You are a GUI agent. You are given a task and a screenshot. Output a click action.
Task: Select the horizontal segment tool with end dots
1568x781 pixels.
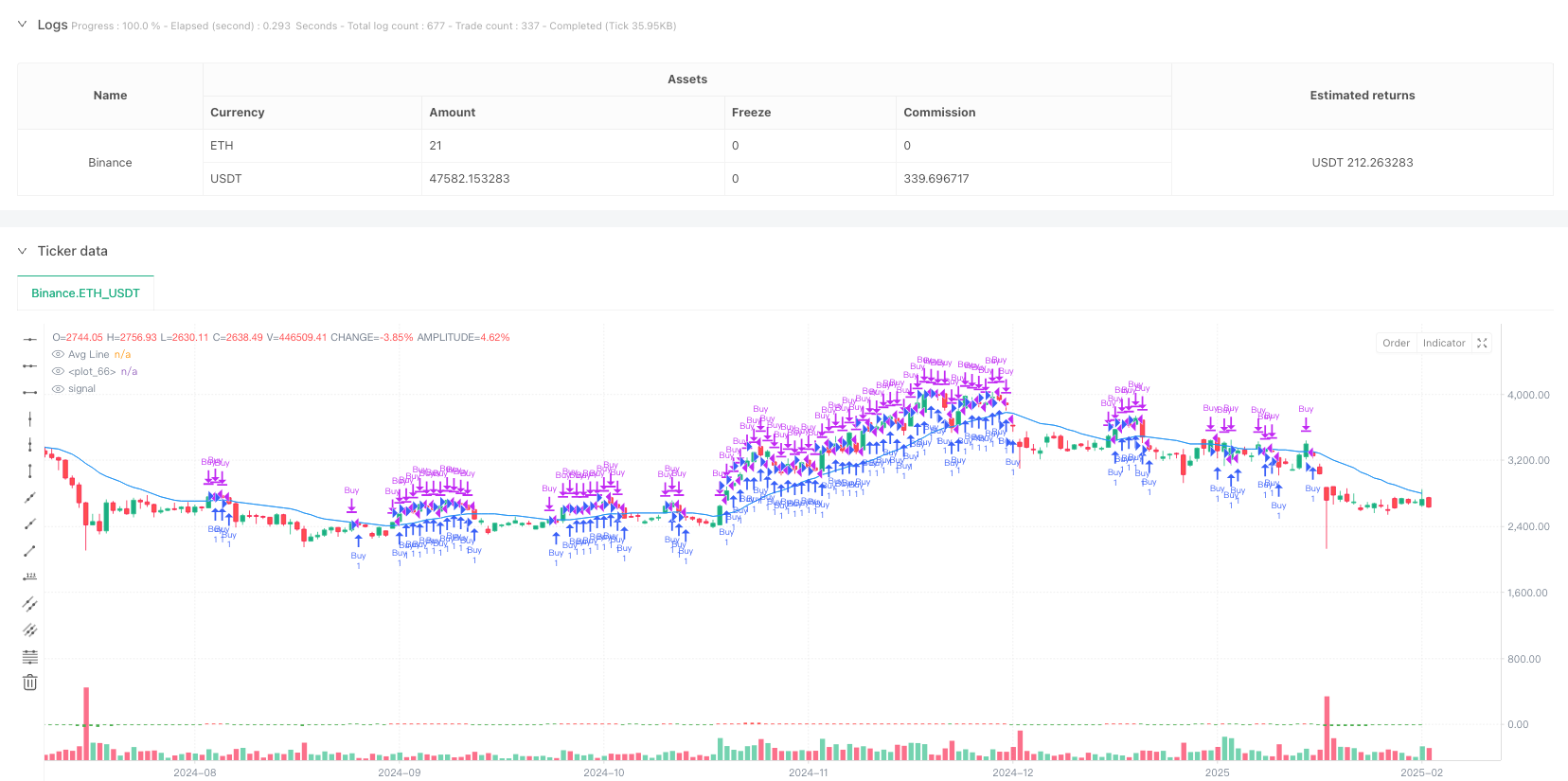pos(30,392)
